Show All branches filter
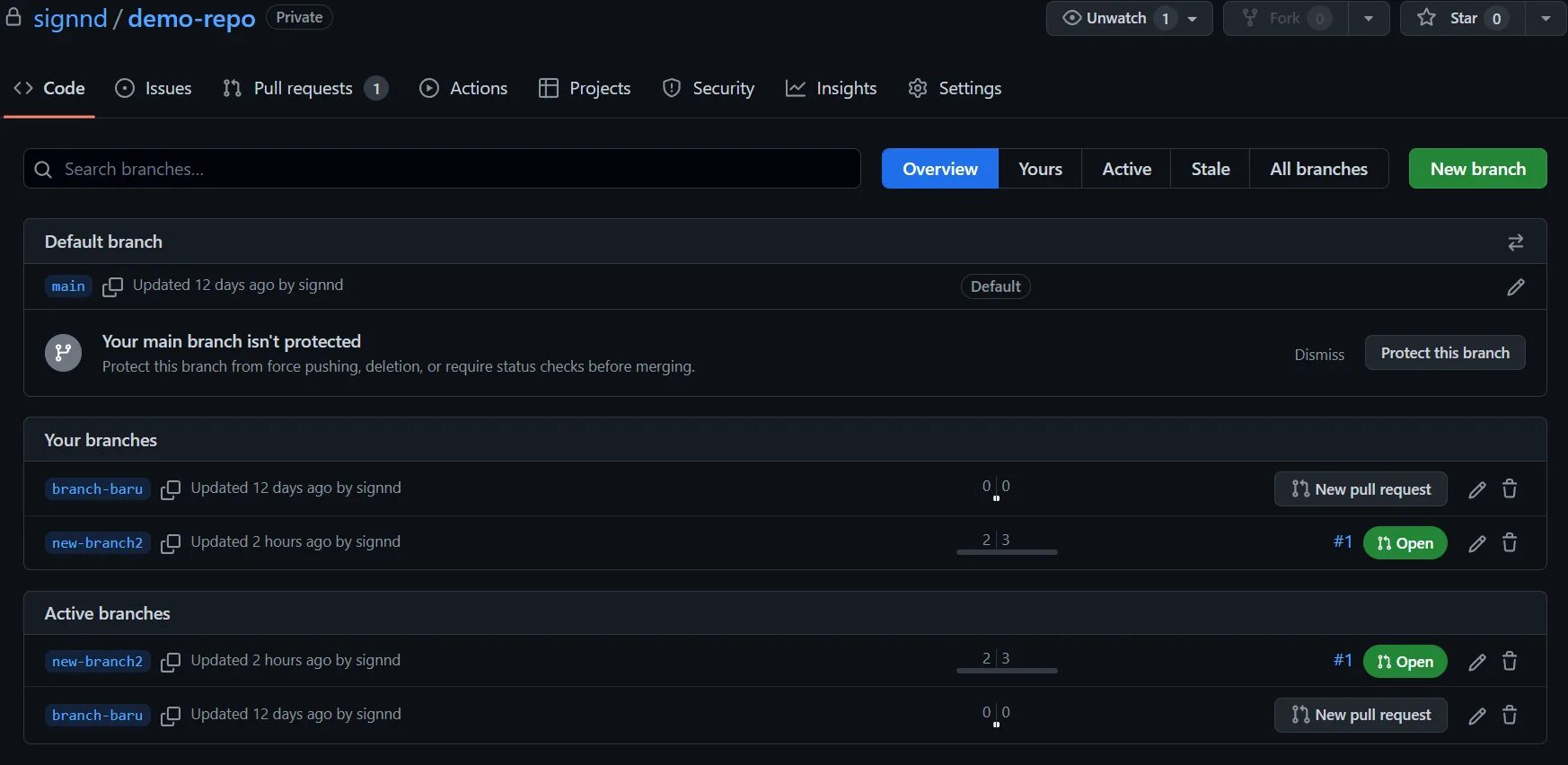 point(1318,169)
